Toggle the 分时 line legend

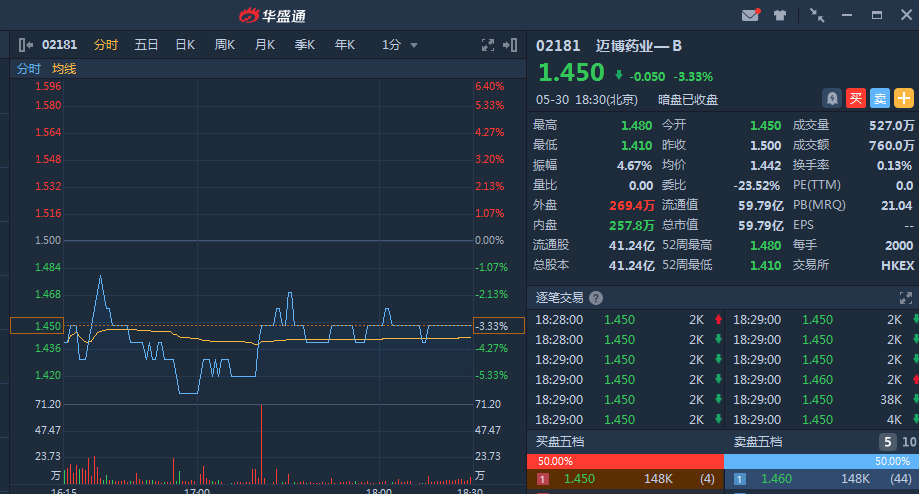pyautogui.click(x=28, y=69)
